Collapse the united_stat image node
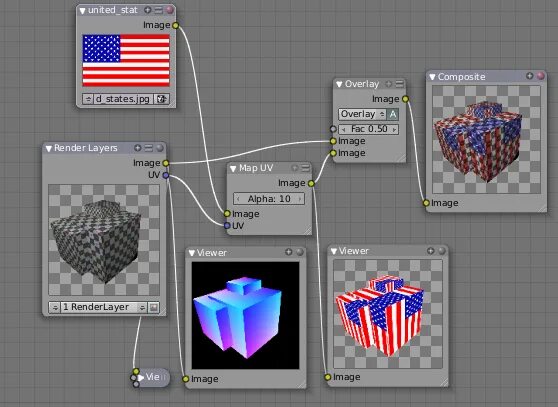This screenshot has width=558, height=407. (x=83, y=11)
